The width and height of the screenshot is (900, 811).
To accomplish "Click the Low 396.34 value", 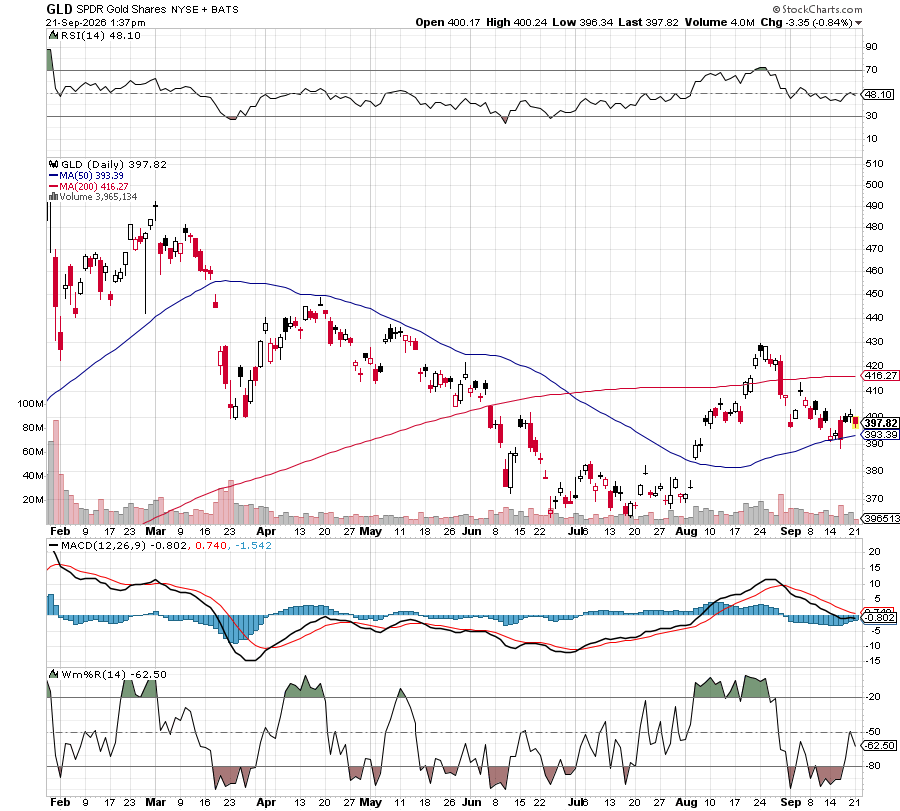I will point(583,22).
